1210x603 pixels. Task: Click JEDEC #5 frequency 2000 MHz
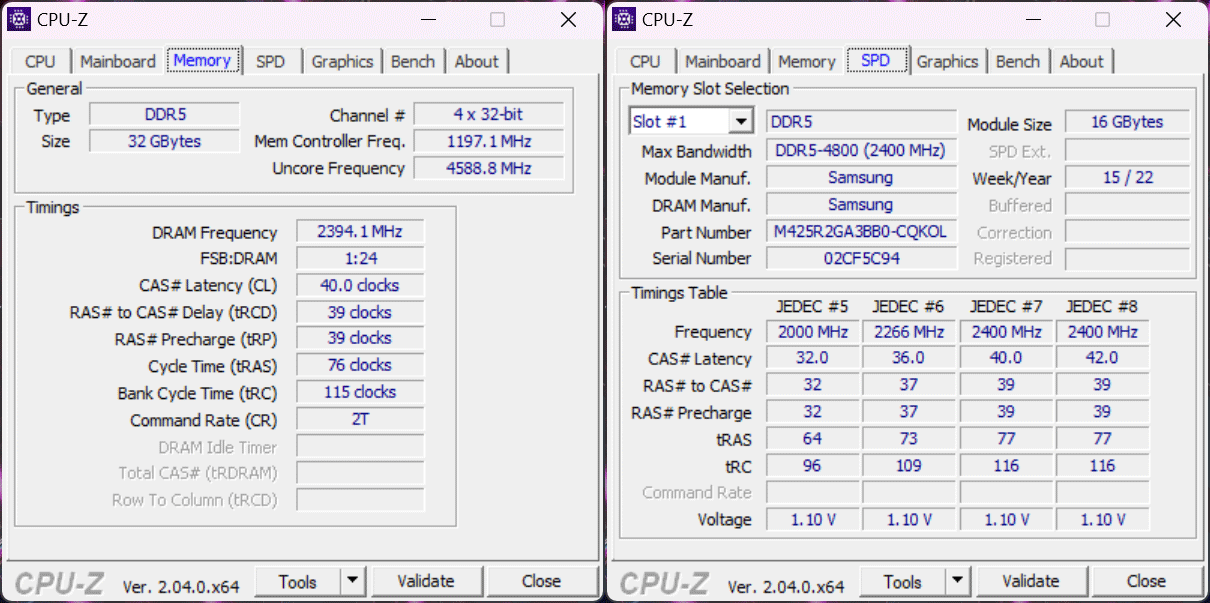813,331
